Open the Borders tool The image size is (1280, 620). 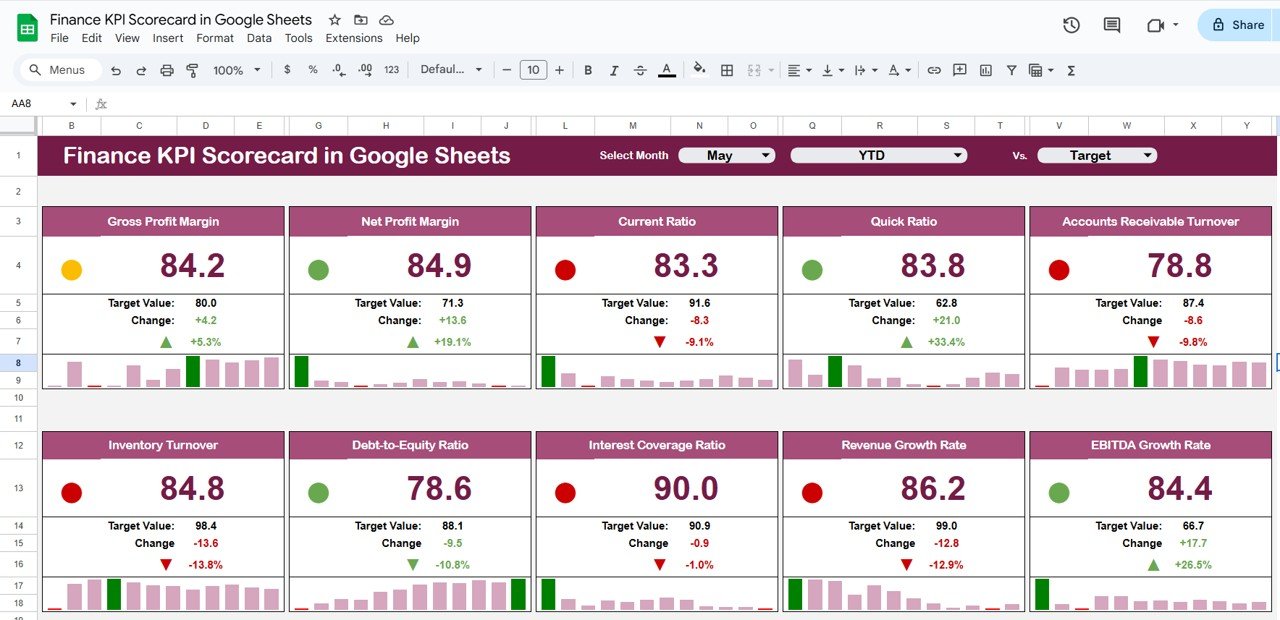tap(727, 70)
